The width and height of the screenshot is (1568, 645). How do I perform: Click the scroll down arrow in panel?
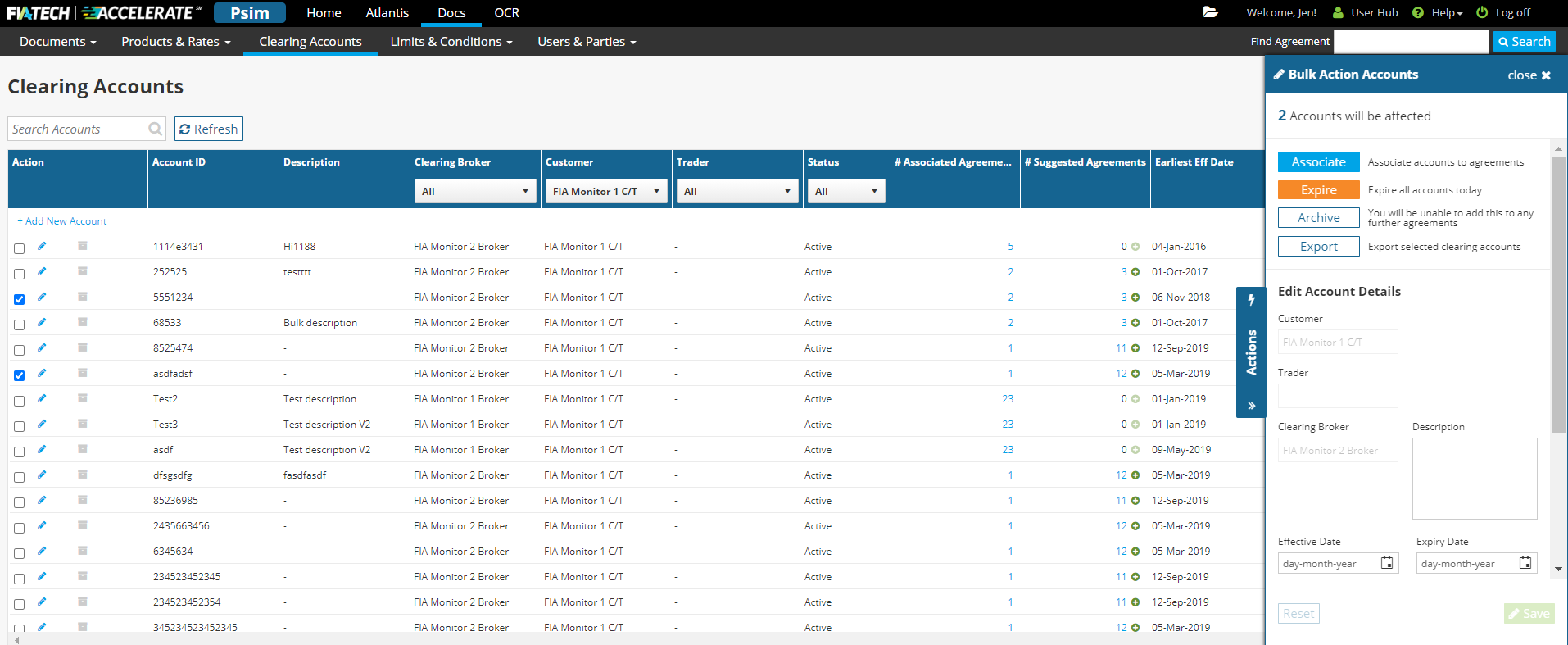[1559, 569]
